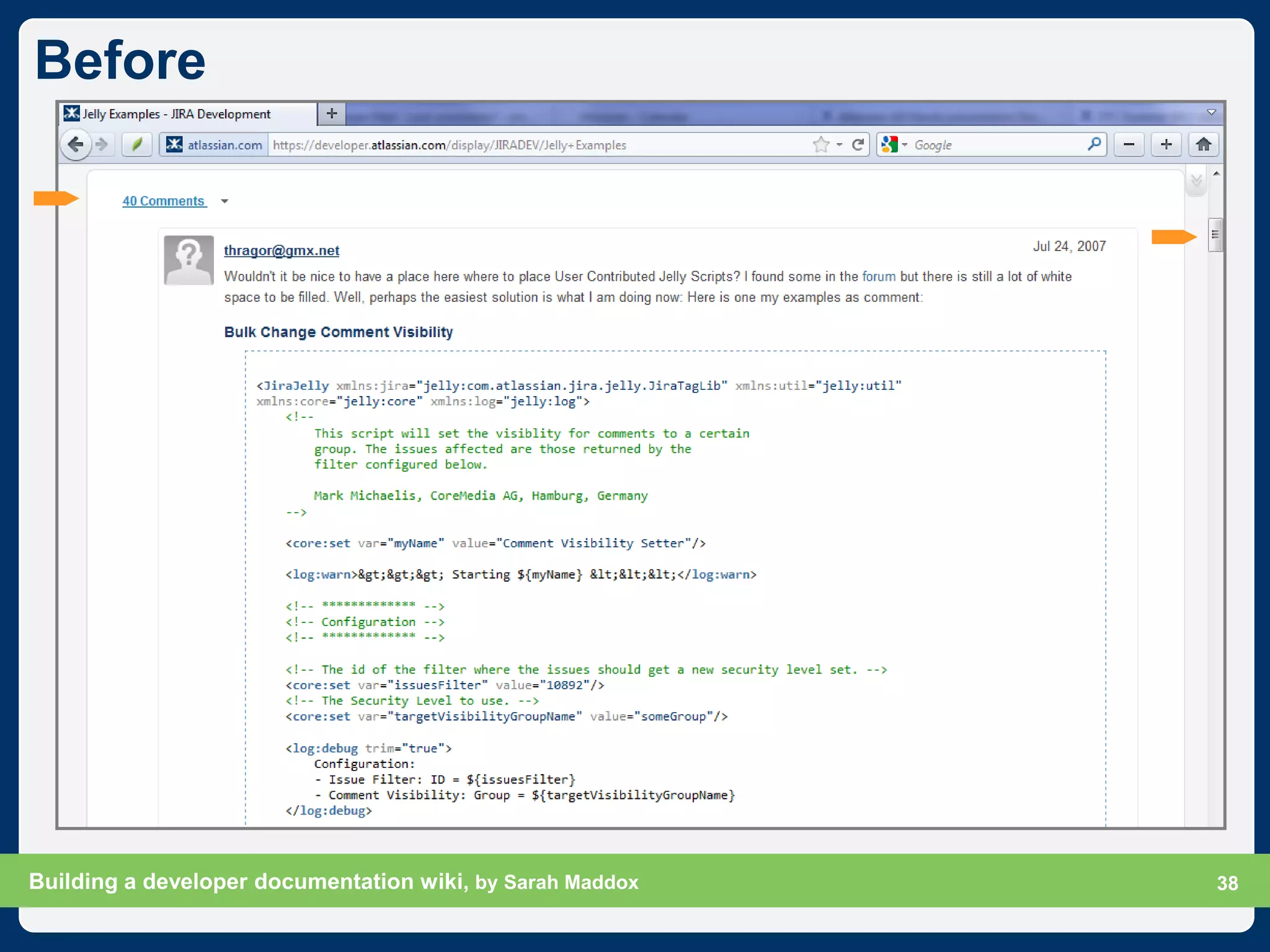Click the Forward navigation arrow
1270x952 pixels.
(102, 145)
